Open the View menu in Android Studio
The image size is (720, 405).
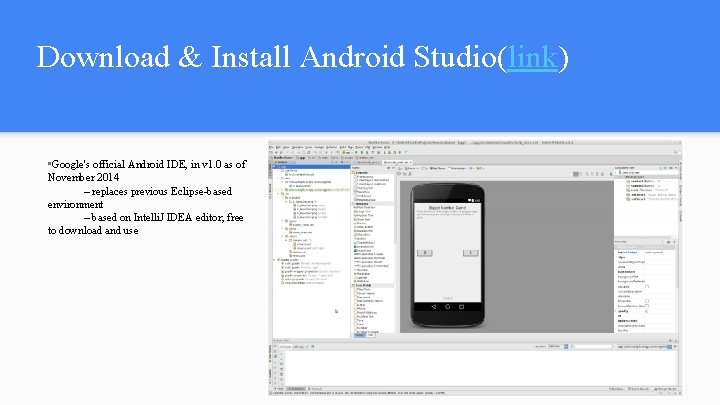[286, 147]
